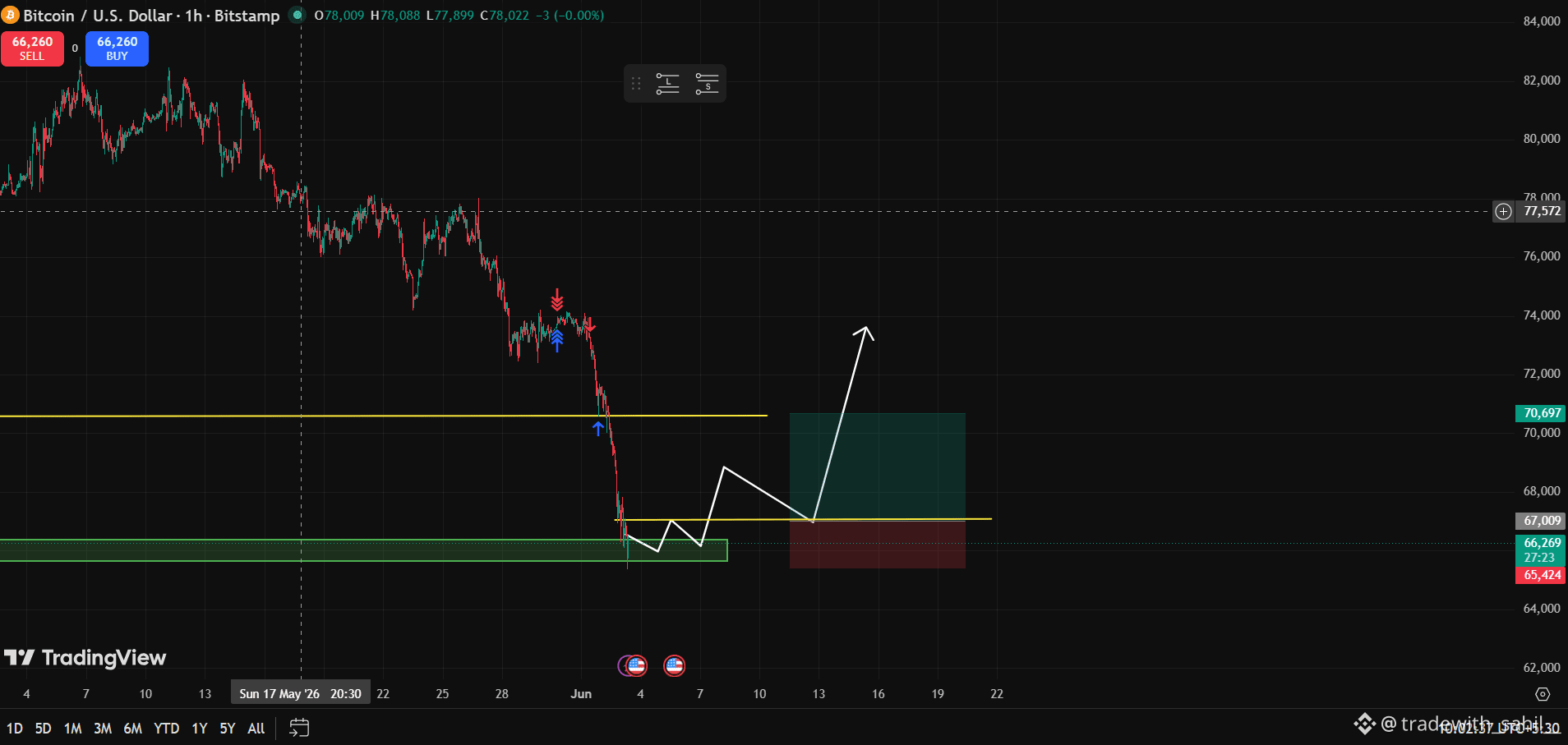Viewport: 1568px width, 745px height.
Task: Click the plus icon on price axis
Action: (x=1503, y=211)
